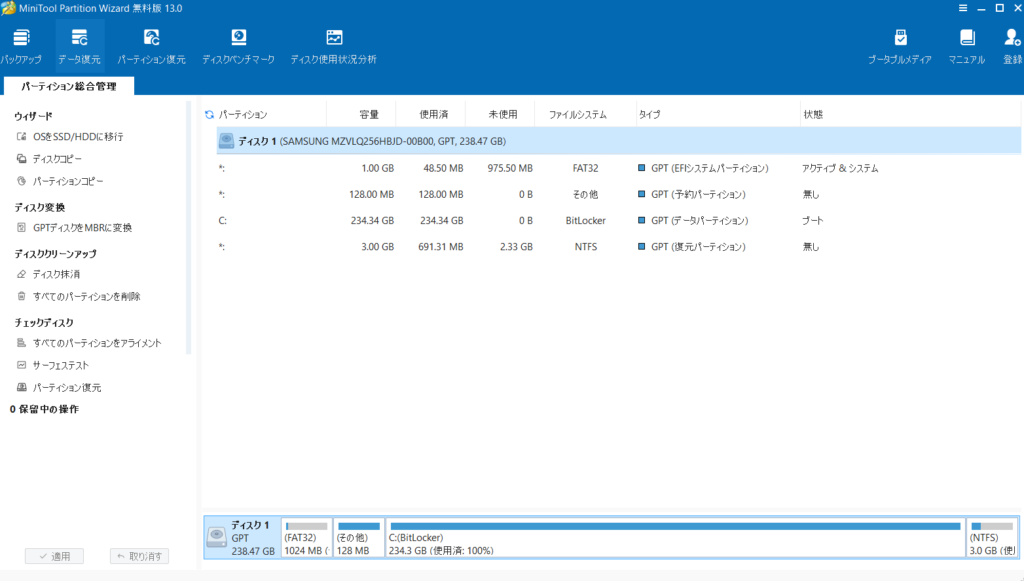
Task: Select ディスク抹消 under disk cleanup
Action: [x=55, y=274]
